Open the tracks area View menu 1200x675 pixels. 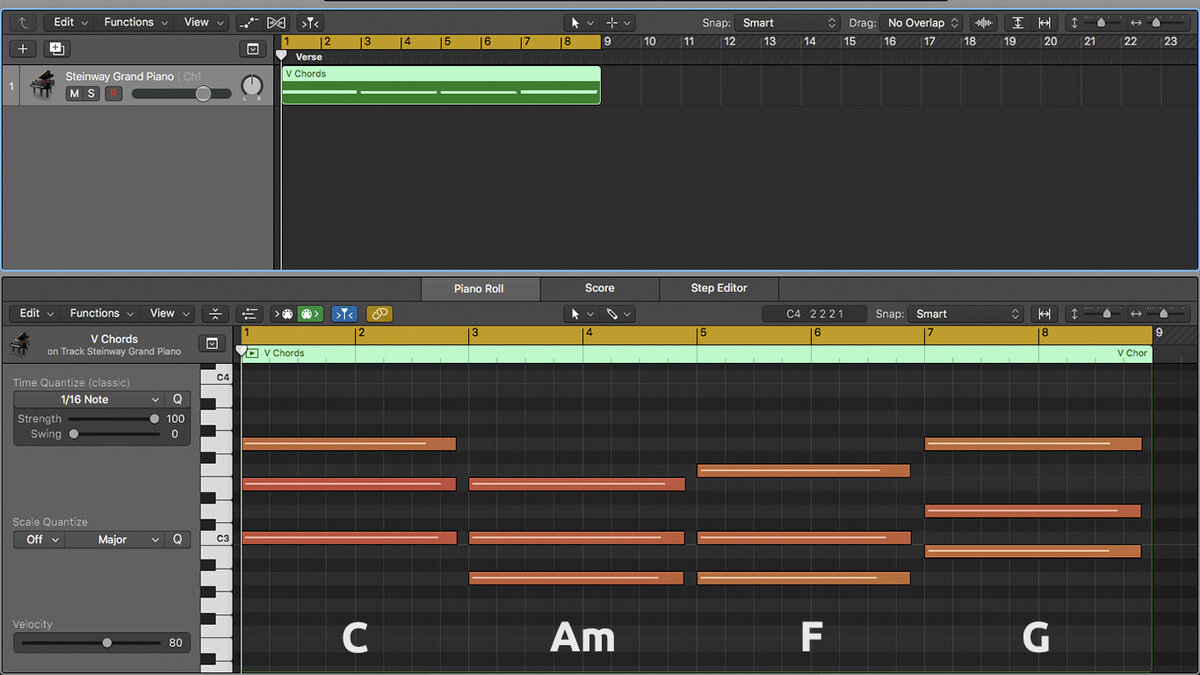pos(203,22)
